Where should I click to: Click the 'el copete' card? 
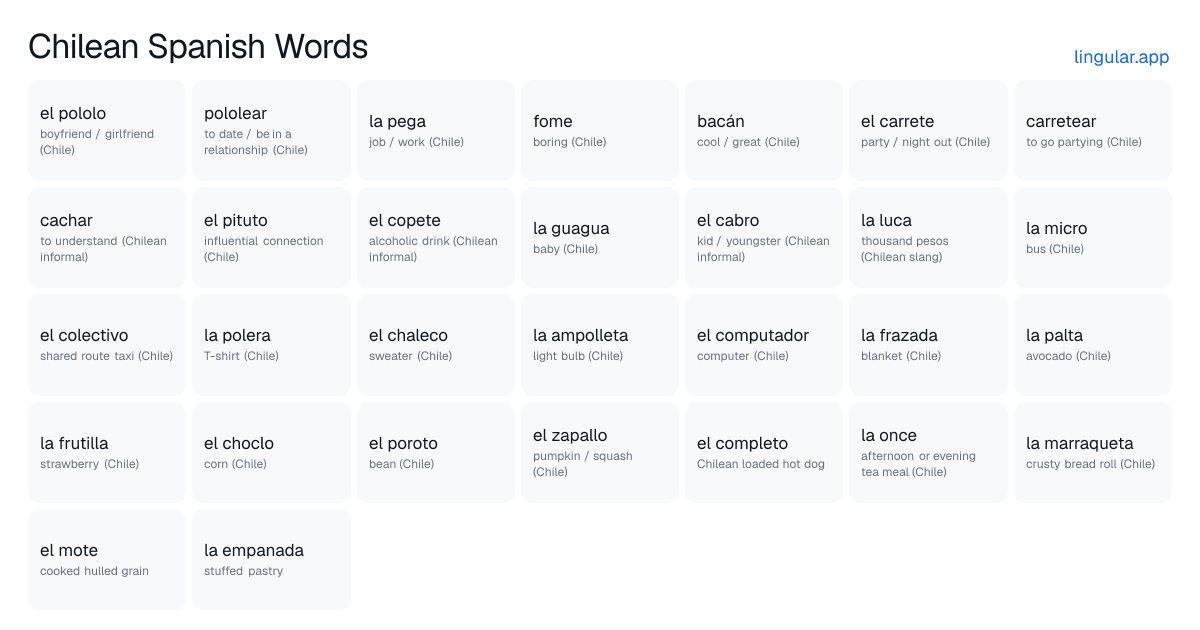click(x=436, y=238)
